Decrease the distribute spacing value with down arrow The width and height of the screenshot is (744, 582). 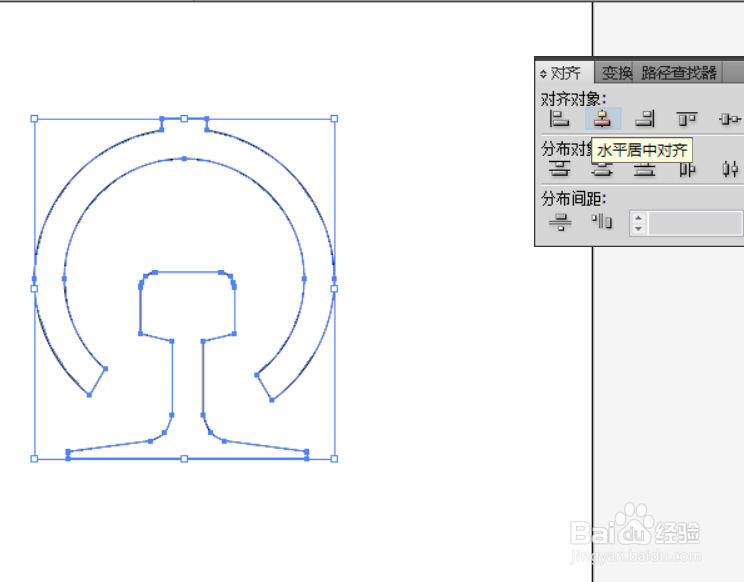[639, 229]
